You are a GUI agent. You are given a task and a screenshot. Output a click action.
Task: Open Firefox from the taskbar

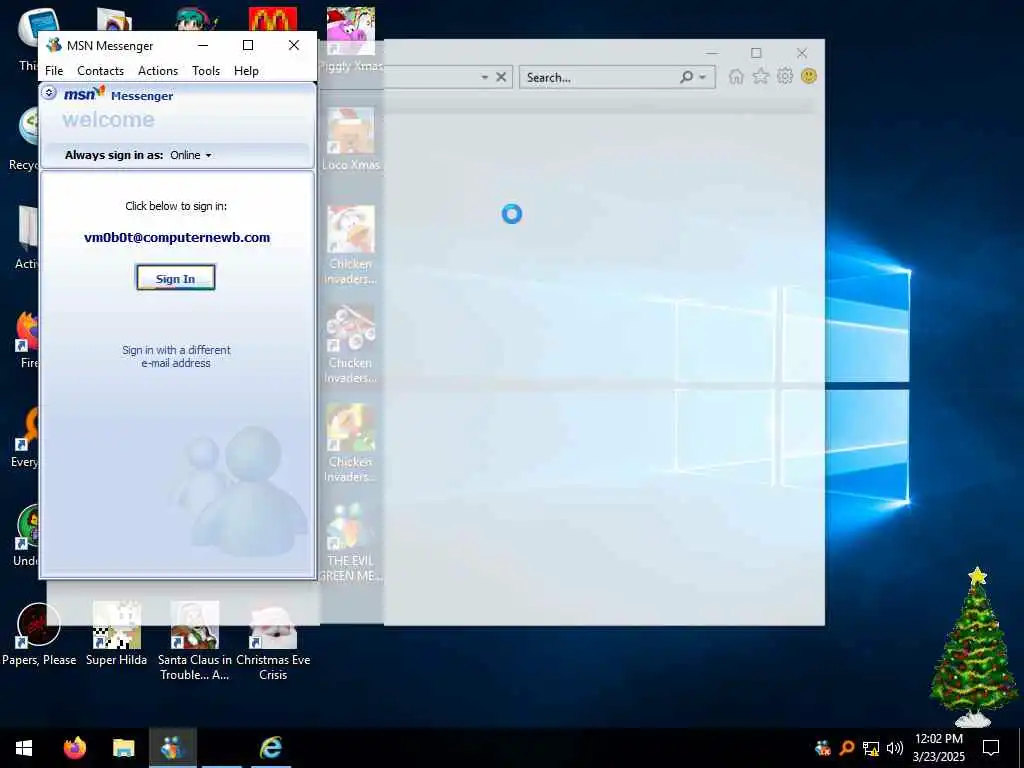click(74, 748)
